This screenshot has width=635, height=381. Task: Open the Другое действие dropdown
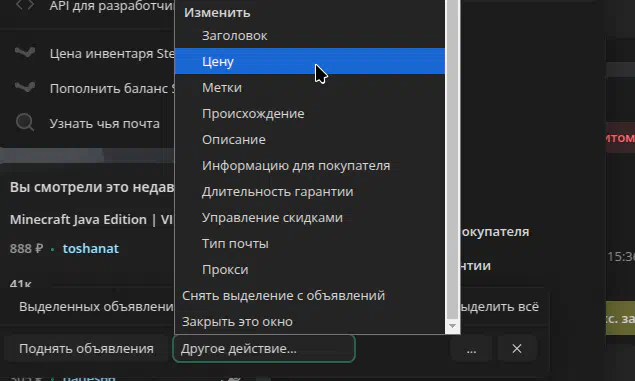[x=264, y=349]
